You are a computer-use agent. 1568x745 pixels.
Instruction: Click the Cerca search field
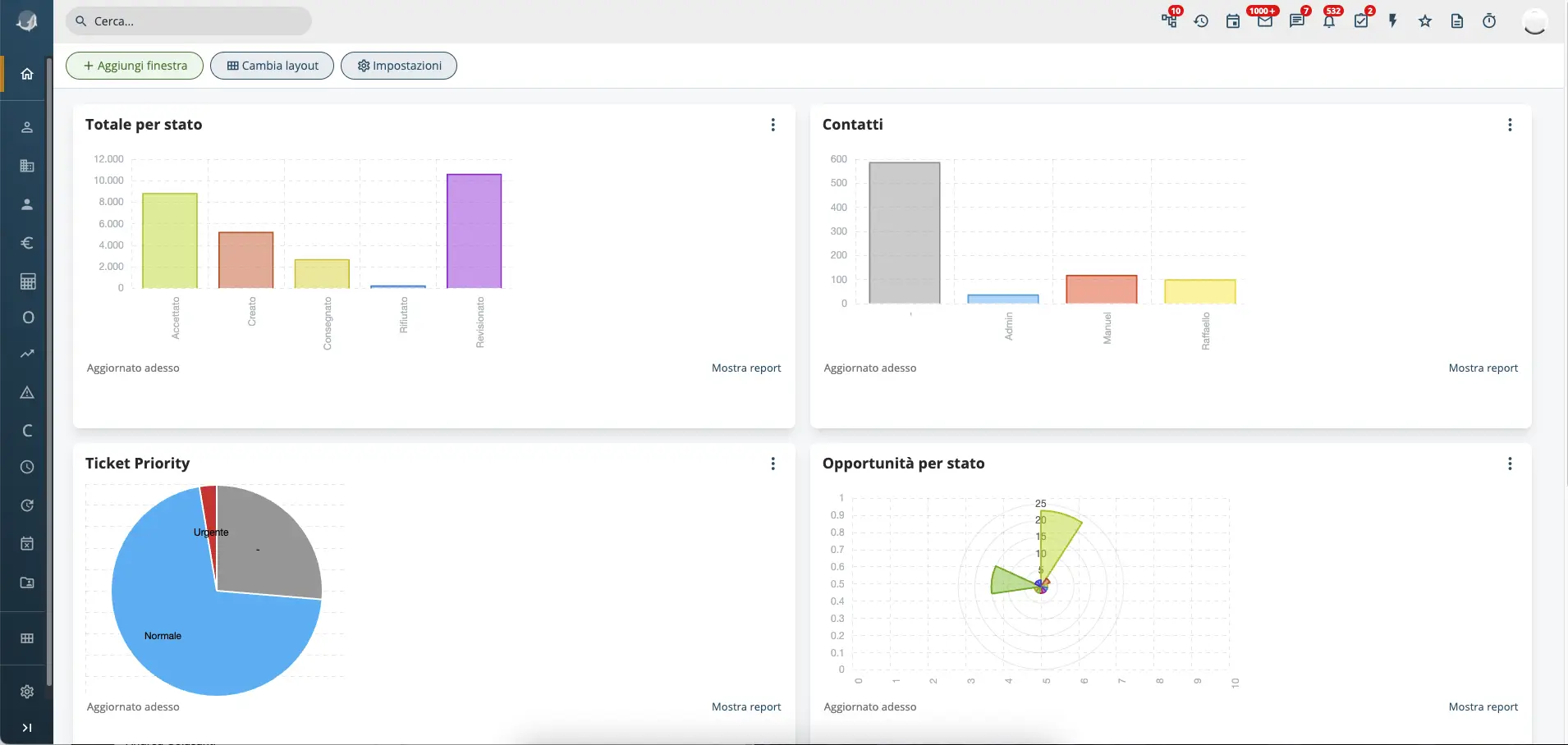[x=189, y=21]
